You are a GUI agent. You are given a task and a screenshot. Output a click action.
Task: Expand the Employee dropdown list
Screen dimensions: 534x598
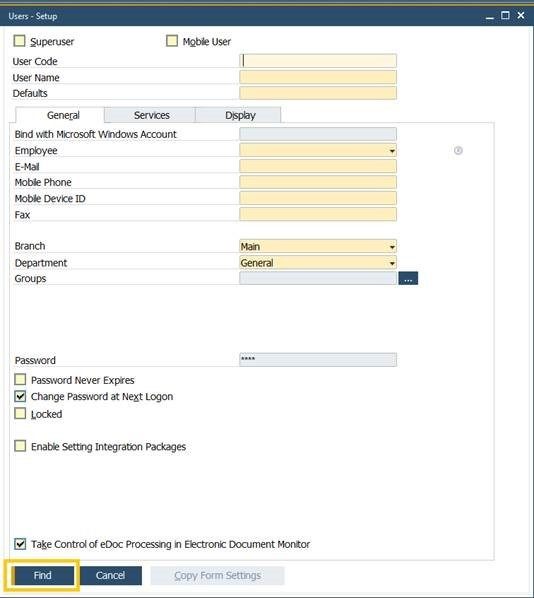pyautogui.click(x=392, y=151)
